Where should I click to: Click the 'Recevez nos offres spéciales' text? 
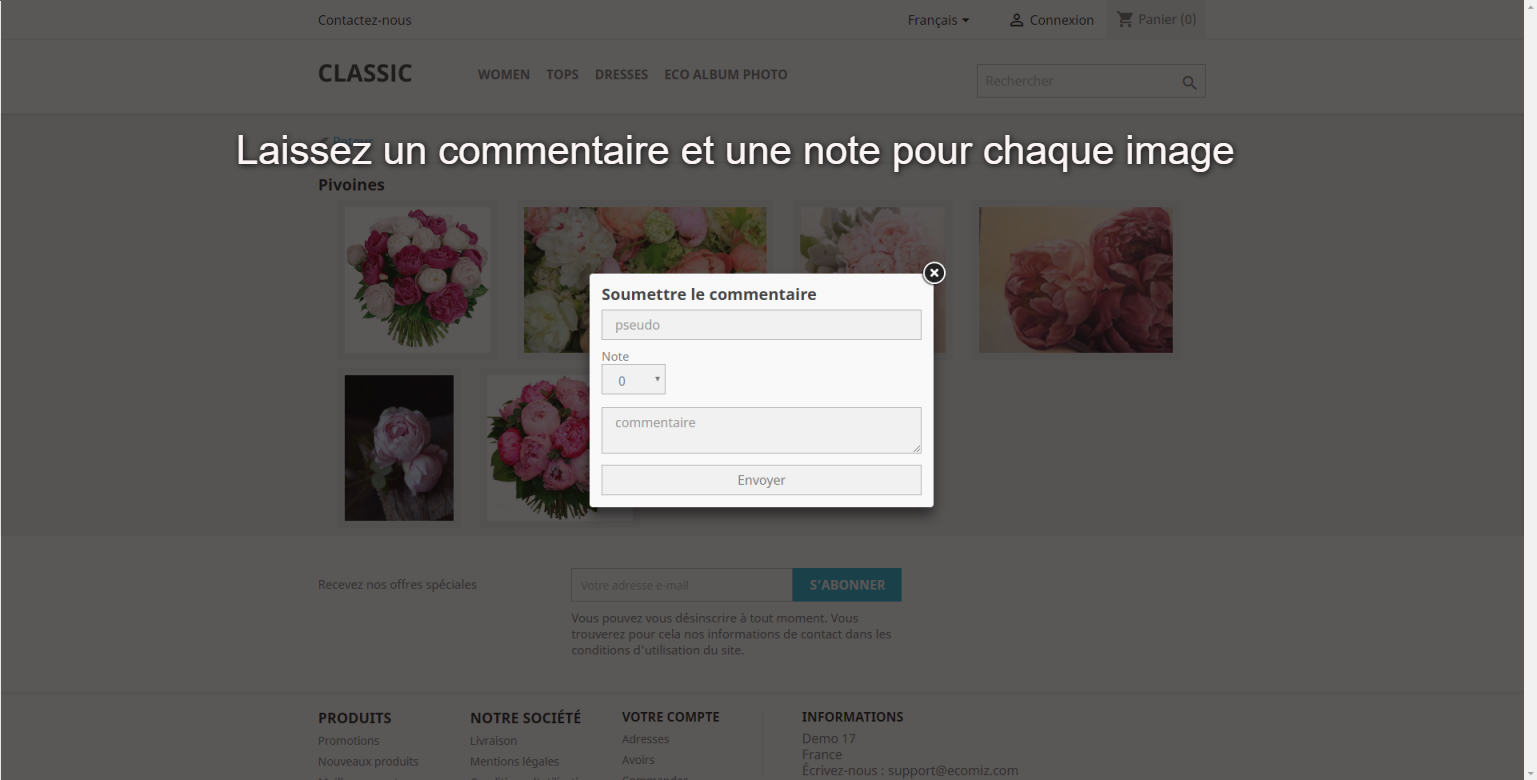pyautogui.click(x=397, y=584)
